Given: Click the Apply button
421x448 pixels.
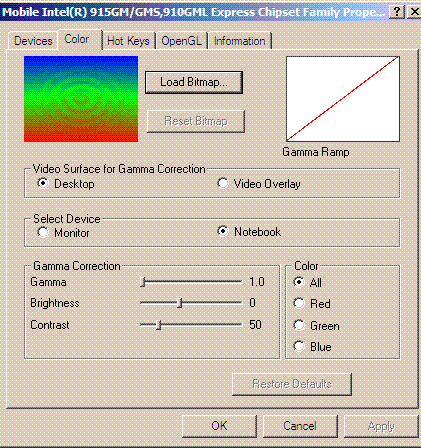Looking at the screenshot, I should 381,426.
